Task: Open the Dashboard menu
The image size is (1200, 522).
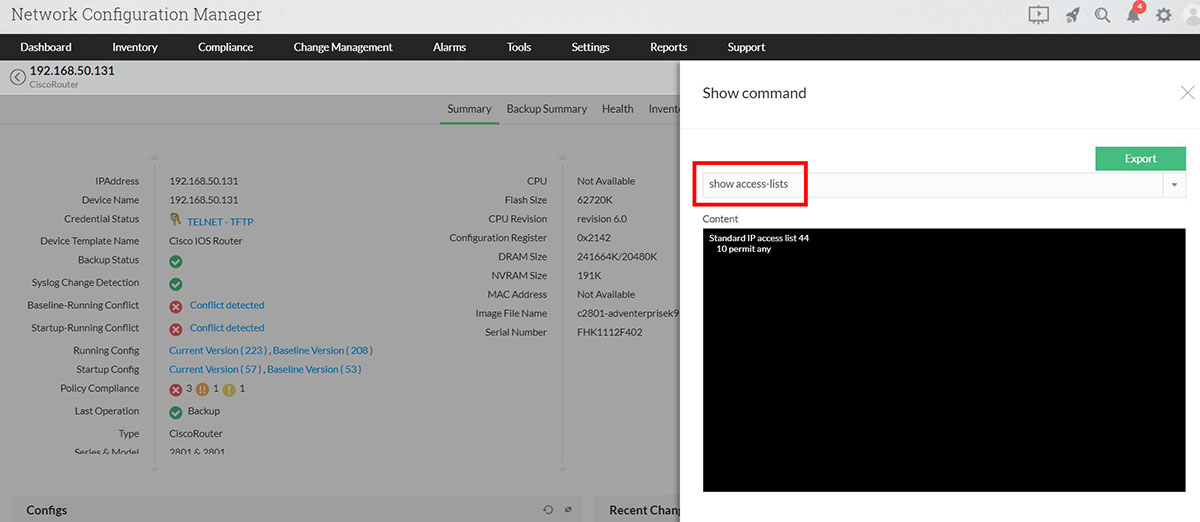Action: pos(46,47)
